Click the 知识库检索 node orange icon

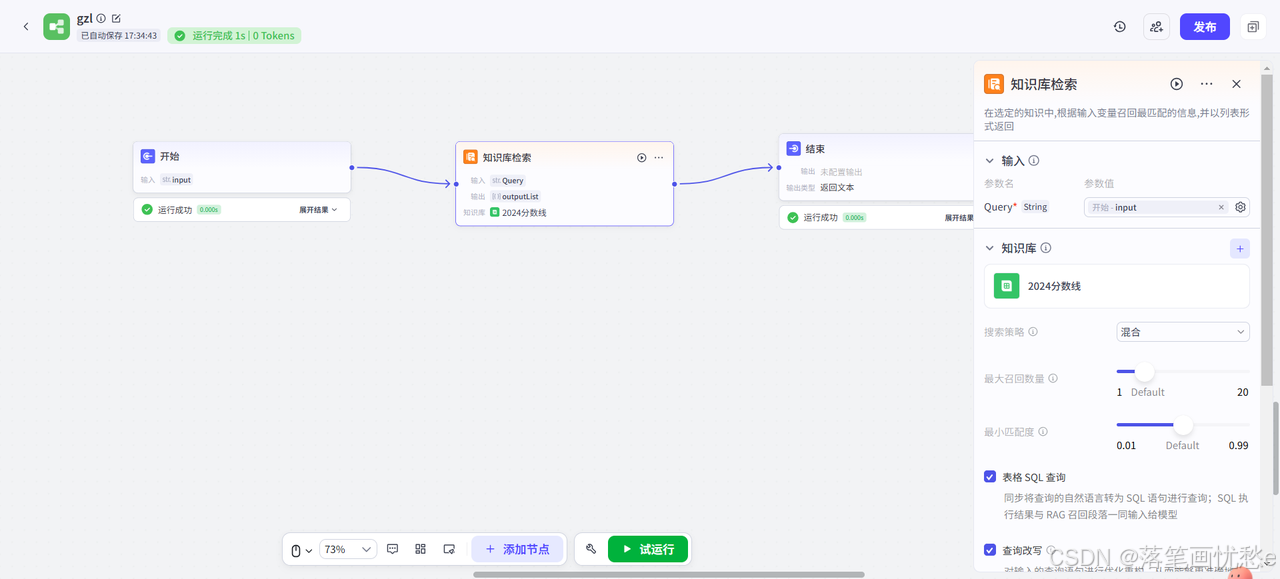coord(470,157)
